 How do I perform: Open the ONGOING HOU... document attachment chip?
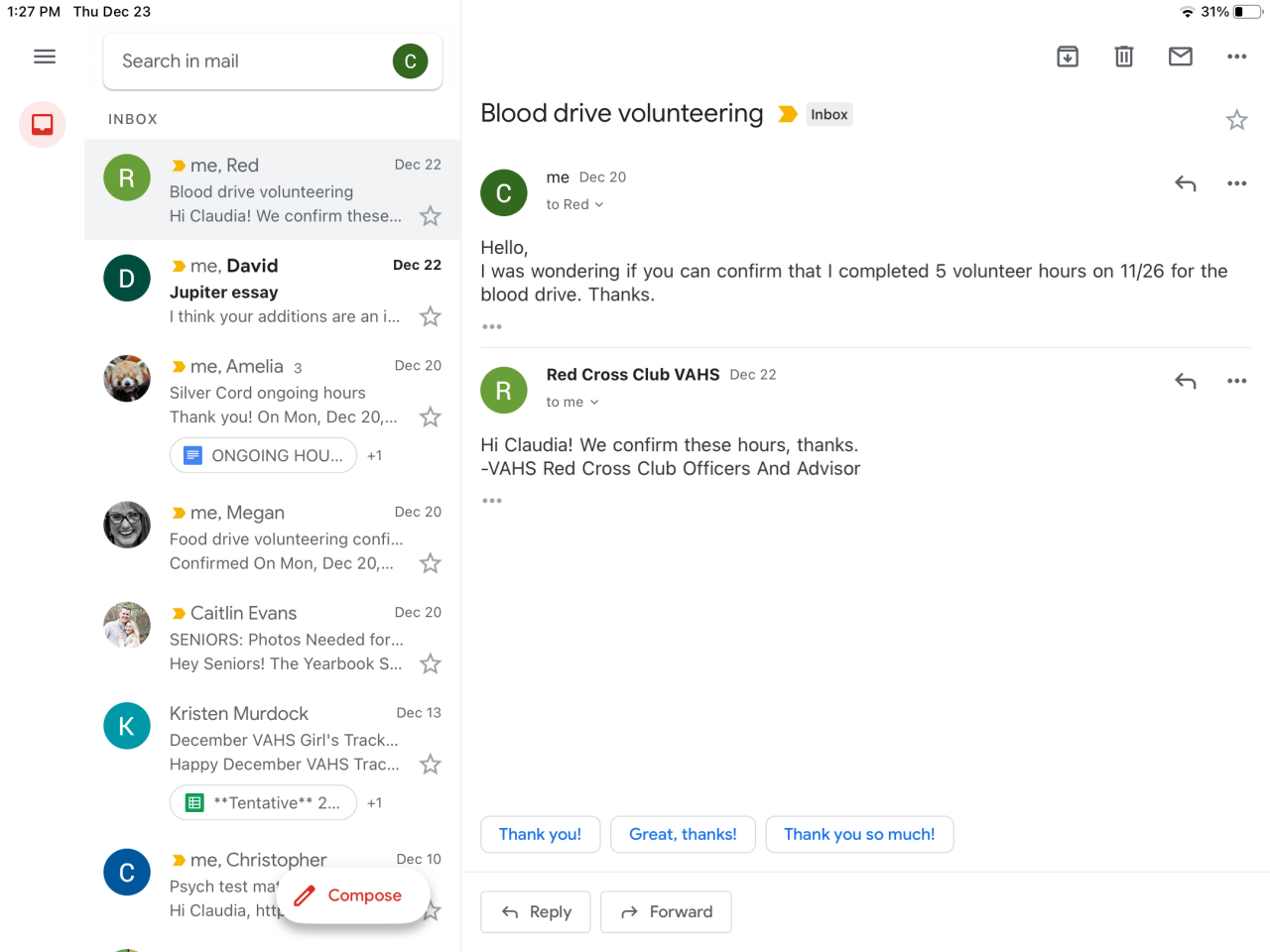click(x=263, y=455)
